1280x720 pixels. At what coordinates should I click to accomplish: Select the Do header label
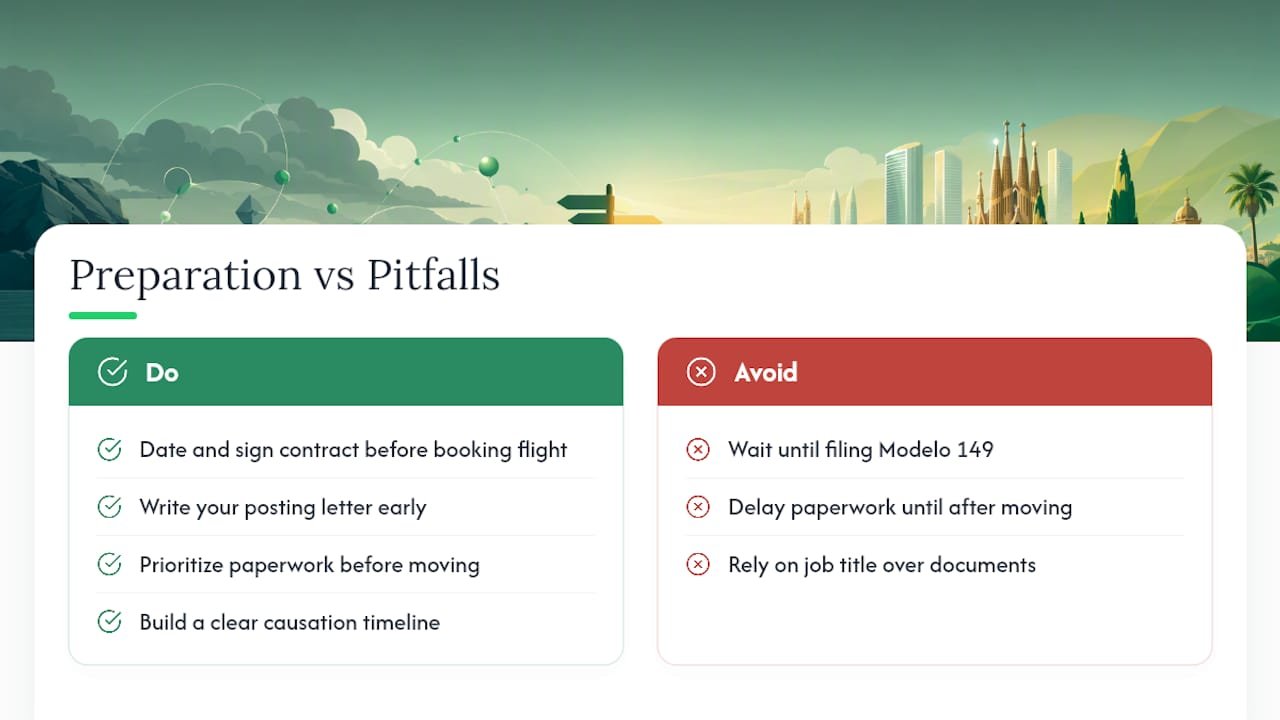pyautogui.click(x=162, y=373)
